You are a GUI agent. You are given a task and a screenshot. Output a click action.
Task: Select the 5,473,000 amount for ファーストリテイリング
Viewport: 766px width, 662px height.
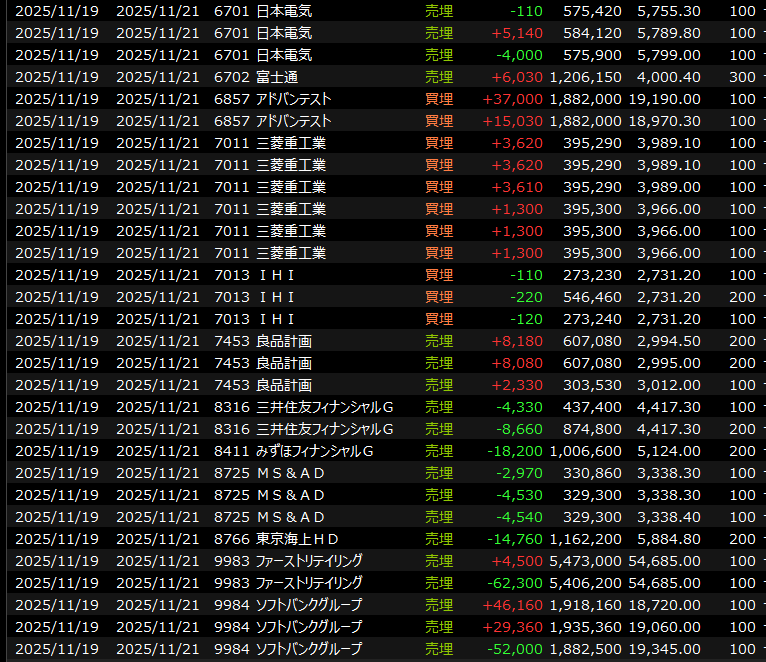586,561
